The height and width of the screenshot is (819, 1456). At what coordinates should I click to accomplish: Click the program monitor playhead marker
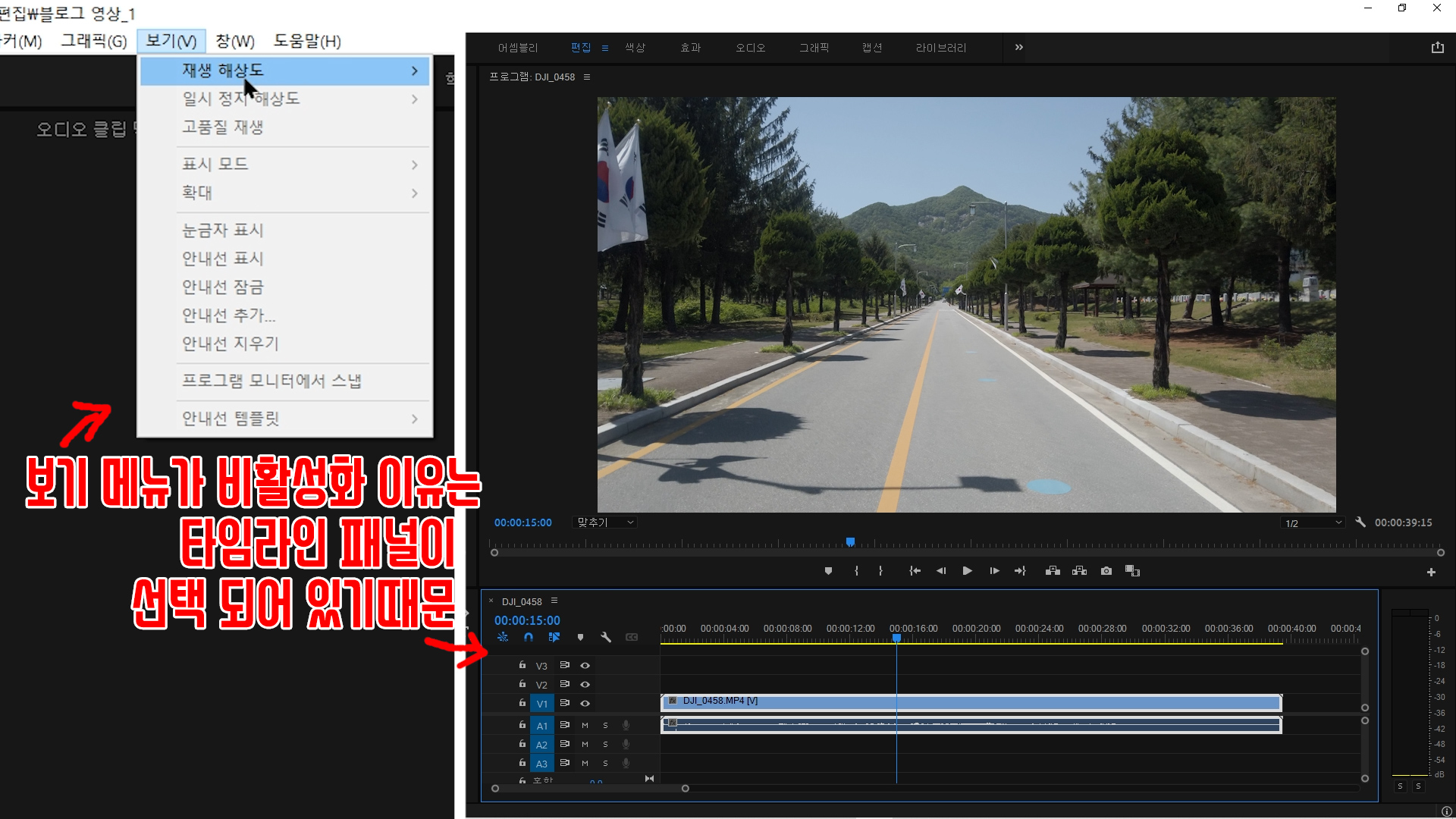point(850,541)
